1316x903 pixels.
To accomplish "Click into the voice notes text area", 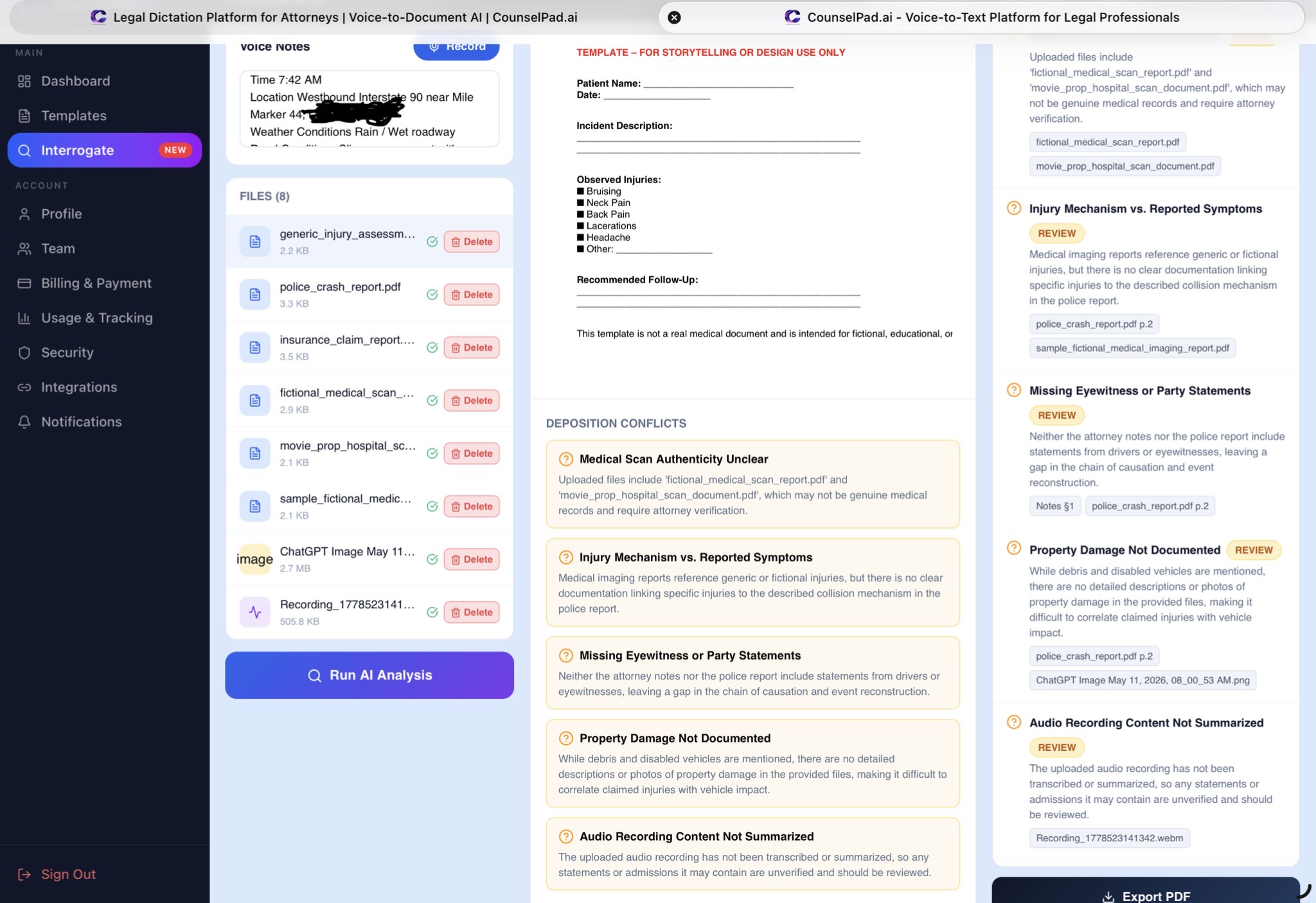I will coord(369,109).
